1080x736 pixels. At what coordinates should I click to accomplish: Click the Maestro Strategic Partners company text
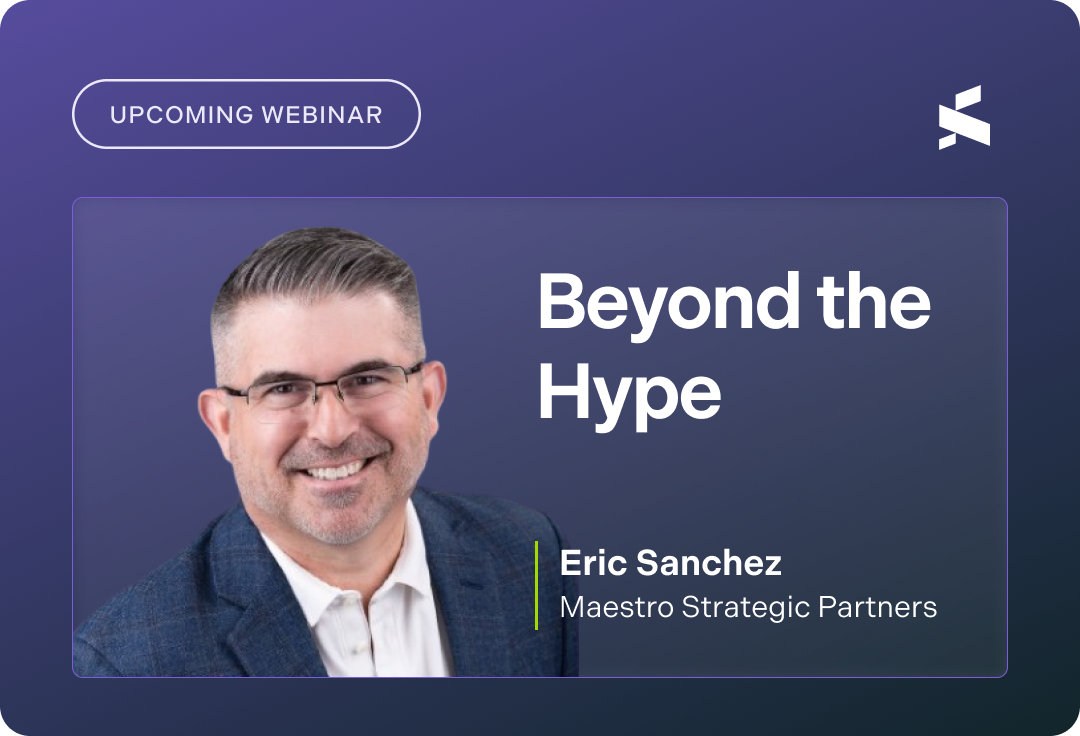[x=748, y=607]
